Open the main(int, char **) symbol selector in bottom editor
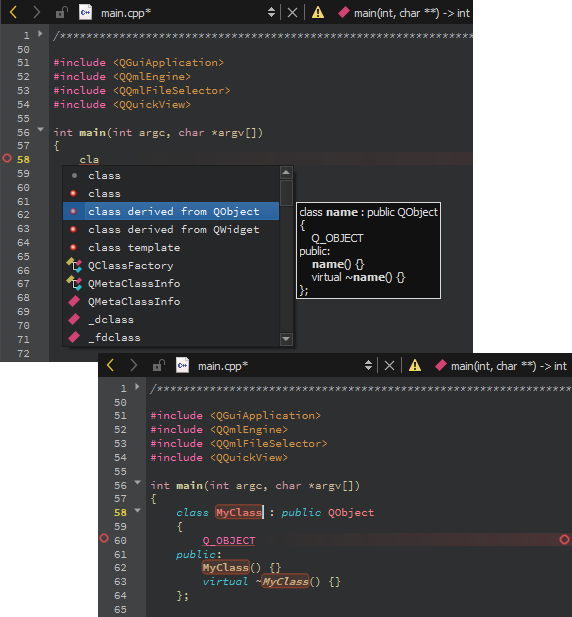 coord(502,366)
